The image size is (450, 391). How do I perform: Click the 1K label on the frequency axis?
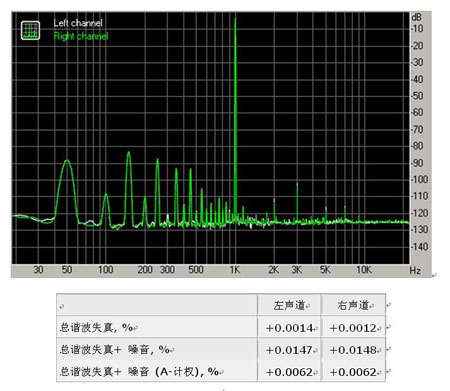(235, 270)
